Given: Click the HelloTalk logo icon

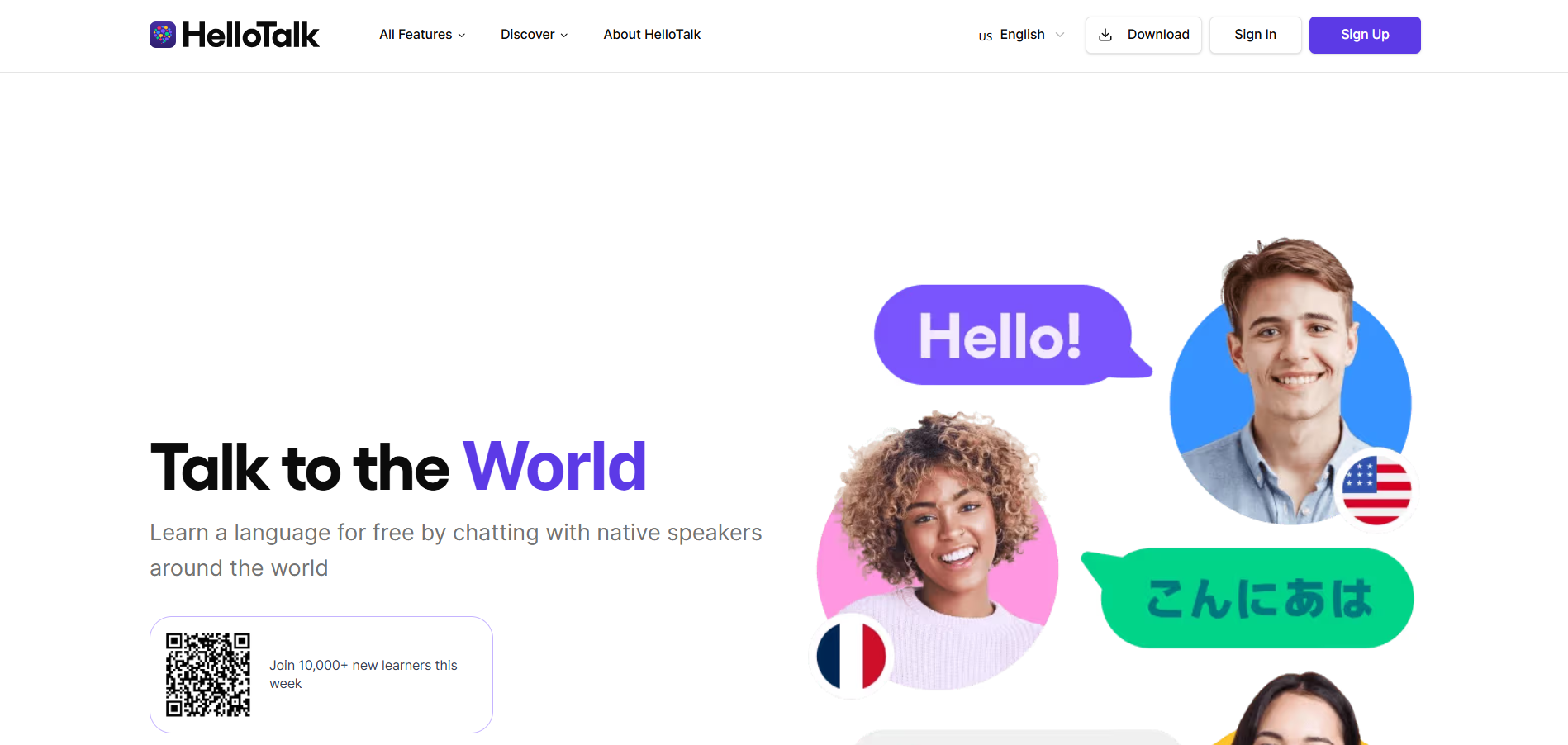Looking at the screenshot, I should pyautogui.click(x=163, y=35).
